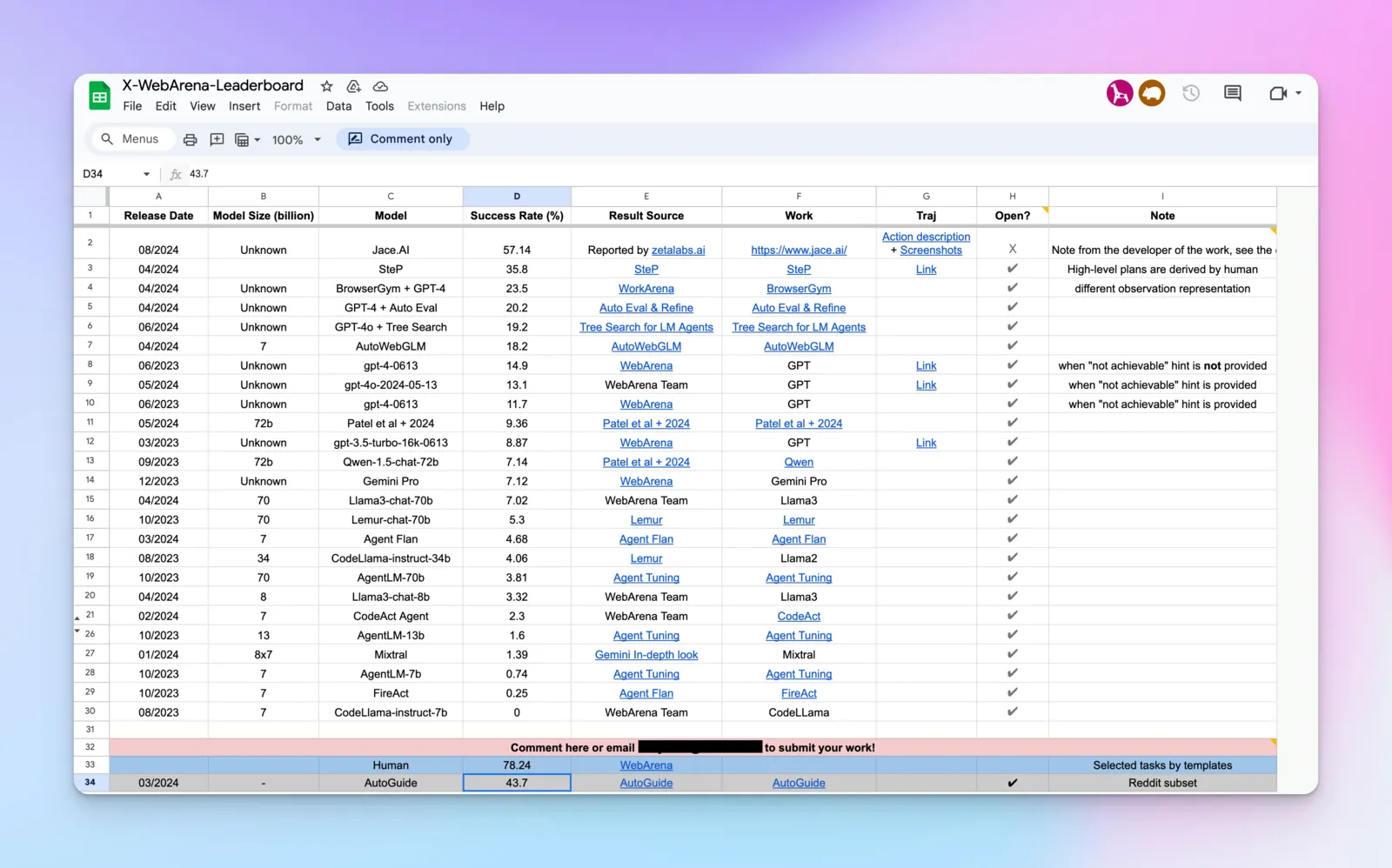Click the move-to-Drive icon beside title

click(353, 86)
